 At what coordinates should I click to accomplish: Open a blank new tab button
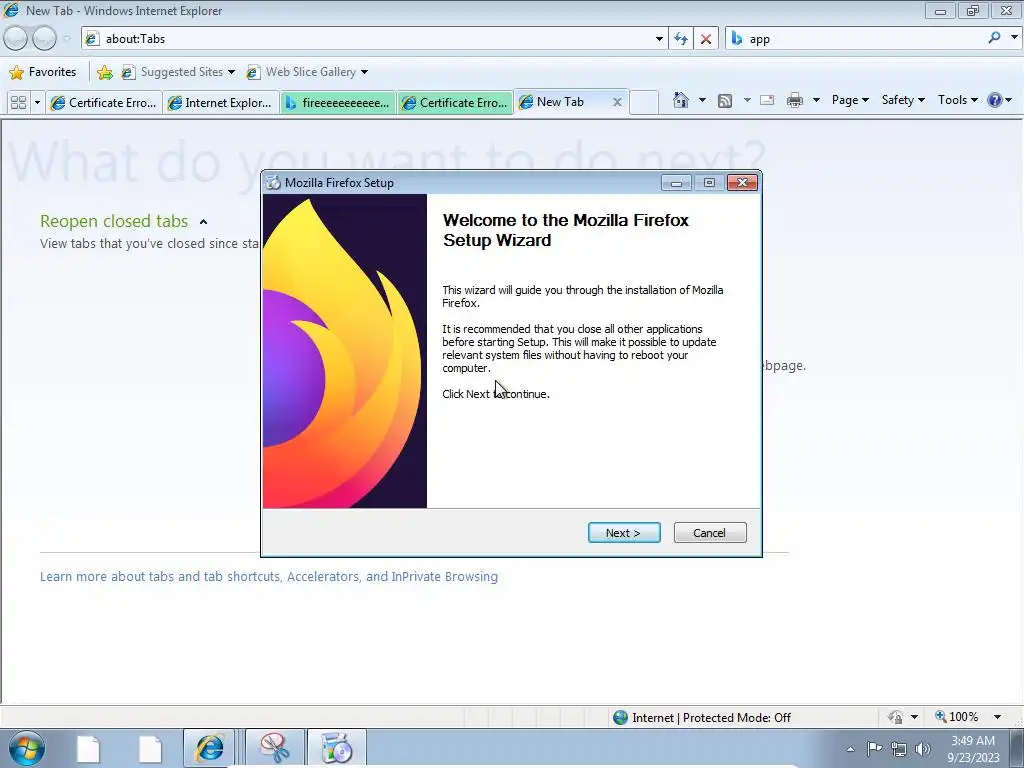644,103
